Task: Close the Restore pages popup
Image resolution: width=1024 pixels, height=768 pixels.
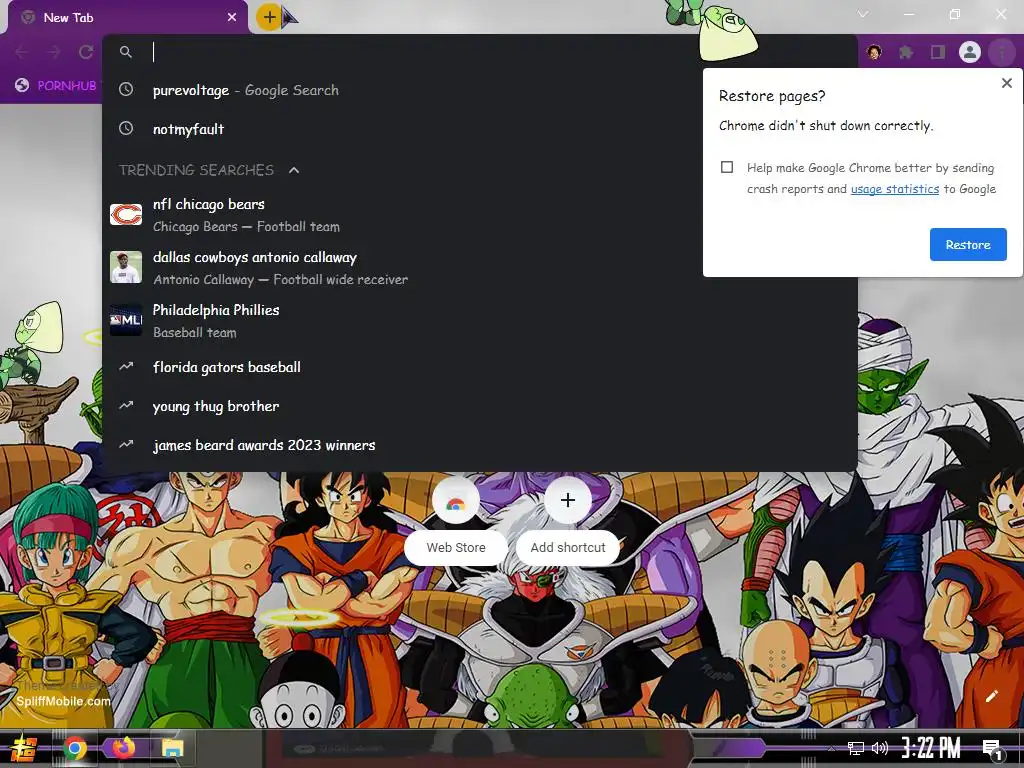Action: (1006, 83)
